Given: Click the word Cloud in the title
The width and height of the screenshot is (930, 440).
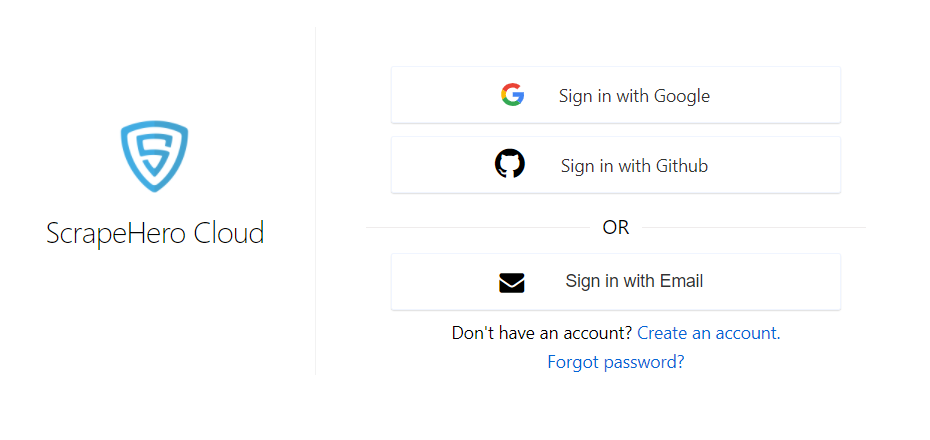Looking at the screenshot, I should [229, 232].
